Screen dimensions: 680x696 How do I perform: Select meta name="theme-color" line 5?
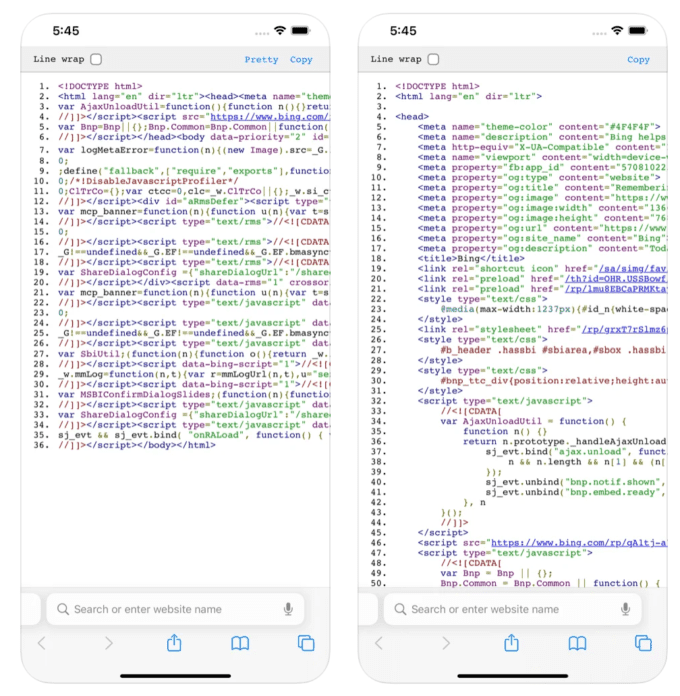click(539, 127)
